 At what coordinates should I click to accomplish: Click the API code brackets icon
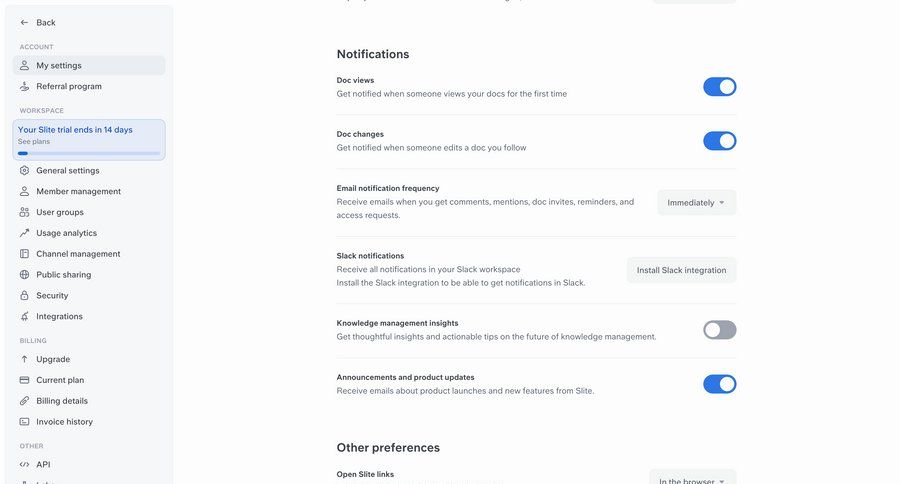[25, 464]
